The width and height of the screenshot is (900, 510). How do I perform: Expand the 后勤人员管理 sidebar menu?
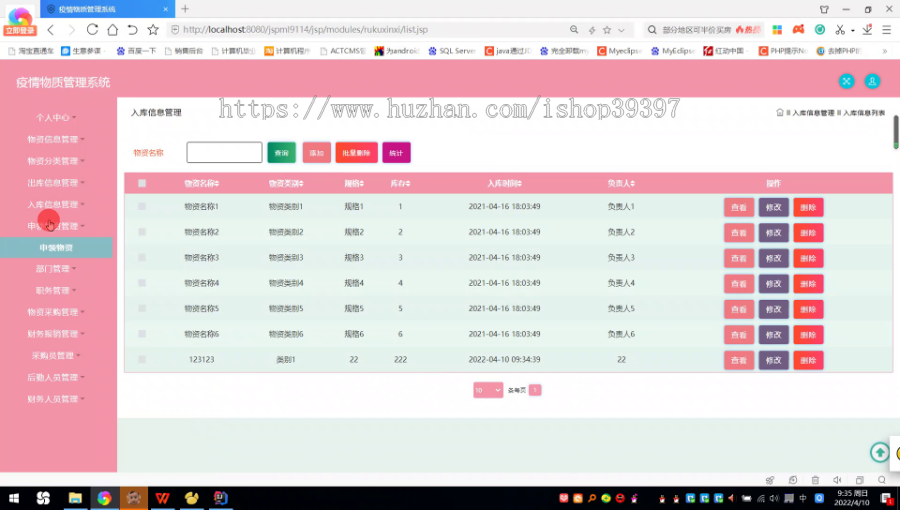56,377
